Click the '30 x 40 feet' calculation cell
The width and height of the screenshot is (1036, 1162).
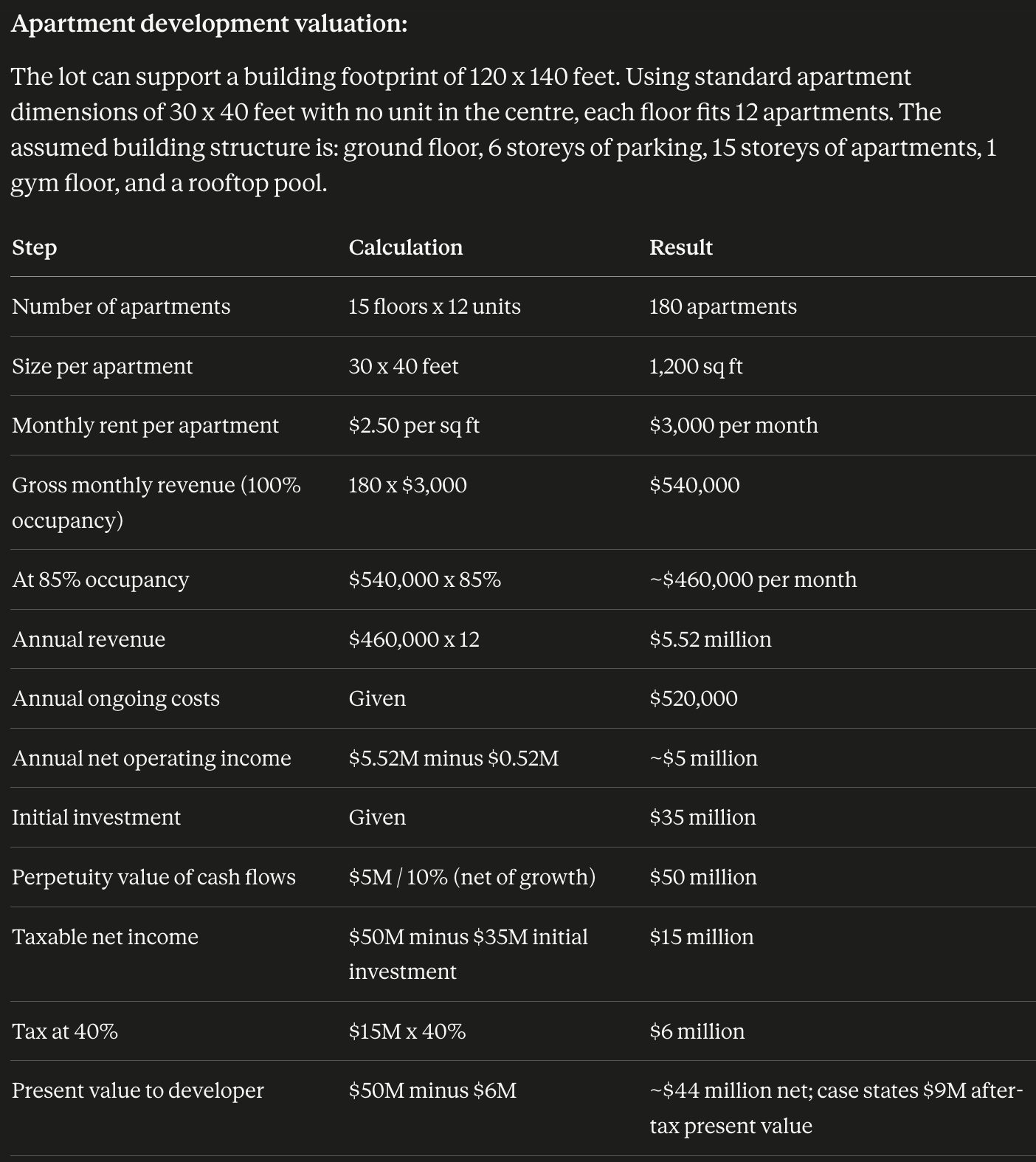pyautogui.click(x=404, y=366)
